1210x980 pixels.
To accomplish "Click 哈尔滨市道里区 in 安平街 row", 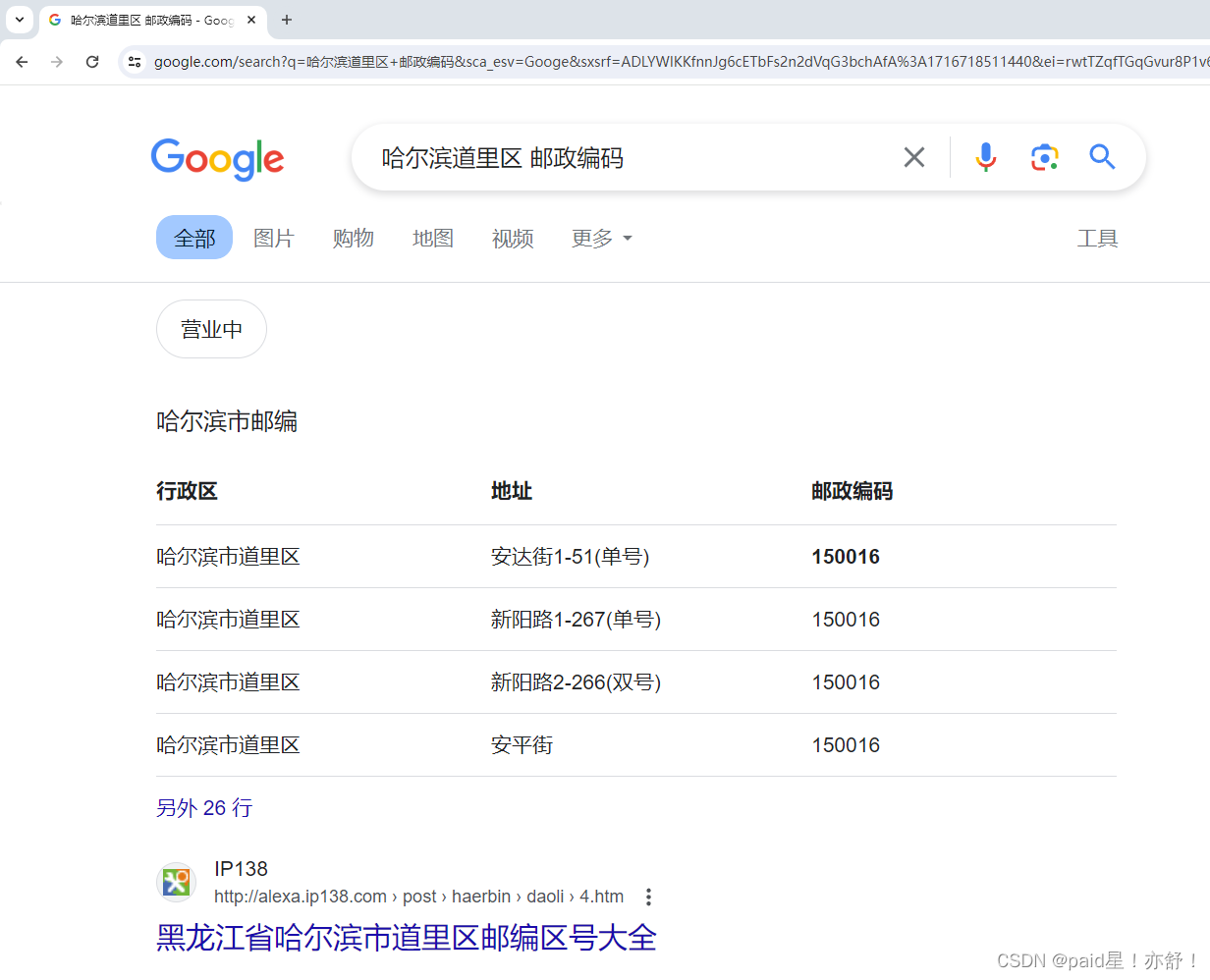I will [228, 745].
